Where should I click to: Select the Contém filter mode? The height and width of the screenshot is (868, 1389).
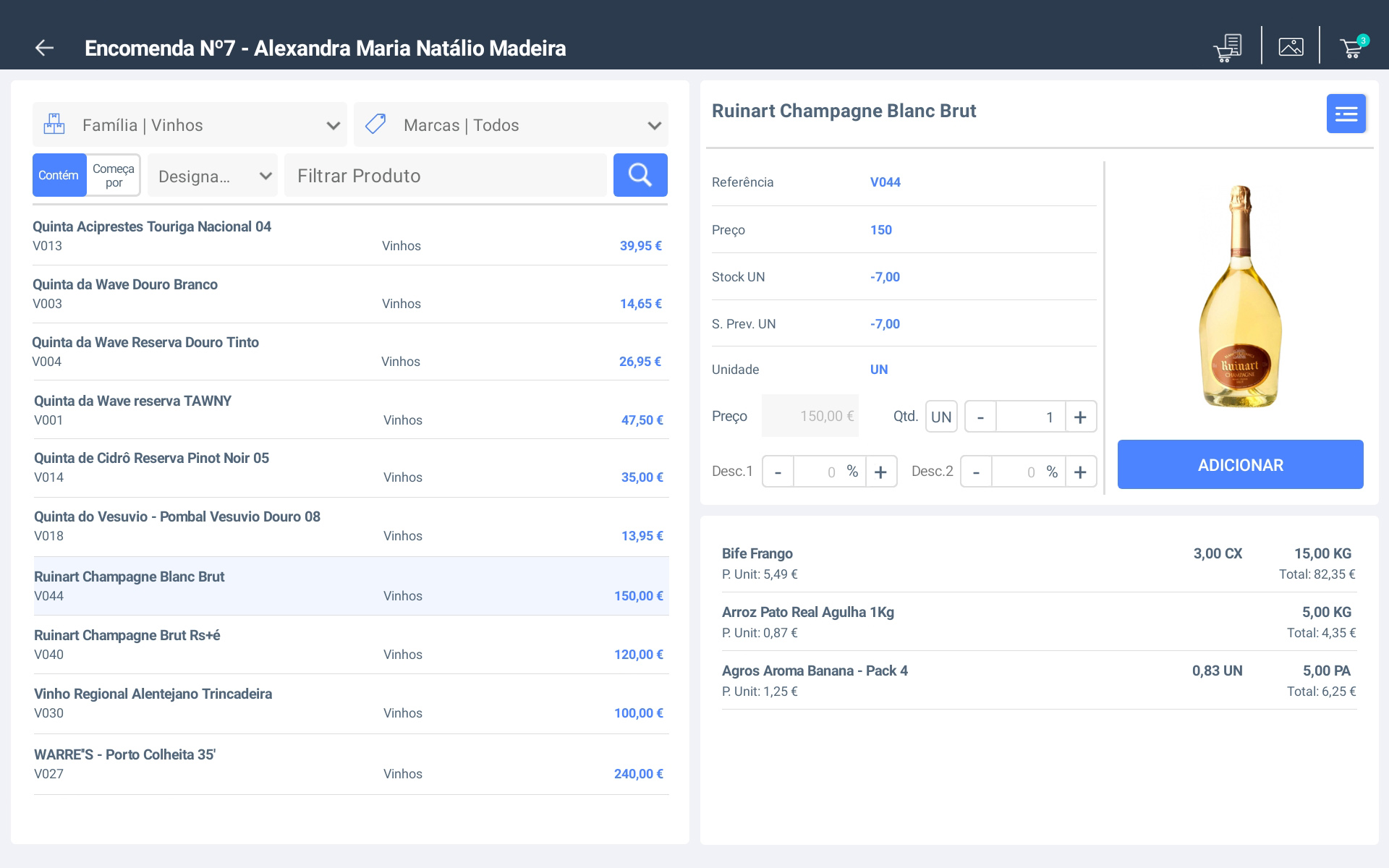[x=59, y=175]
